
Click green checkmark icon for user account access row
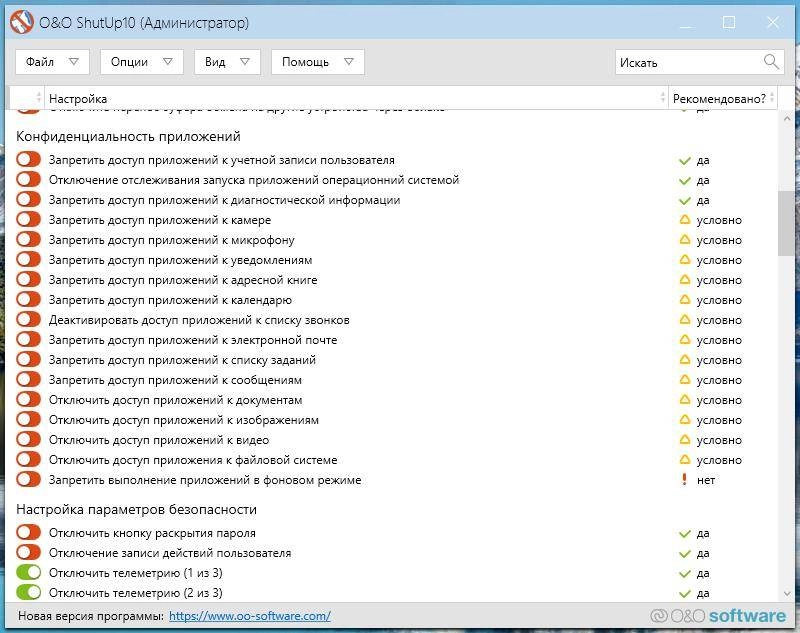pos(685,161)
